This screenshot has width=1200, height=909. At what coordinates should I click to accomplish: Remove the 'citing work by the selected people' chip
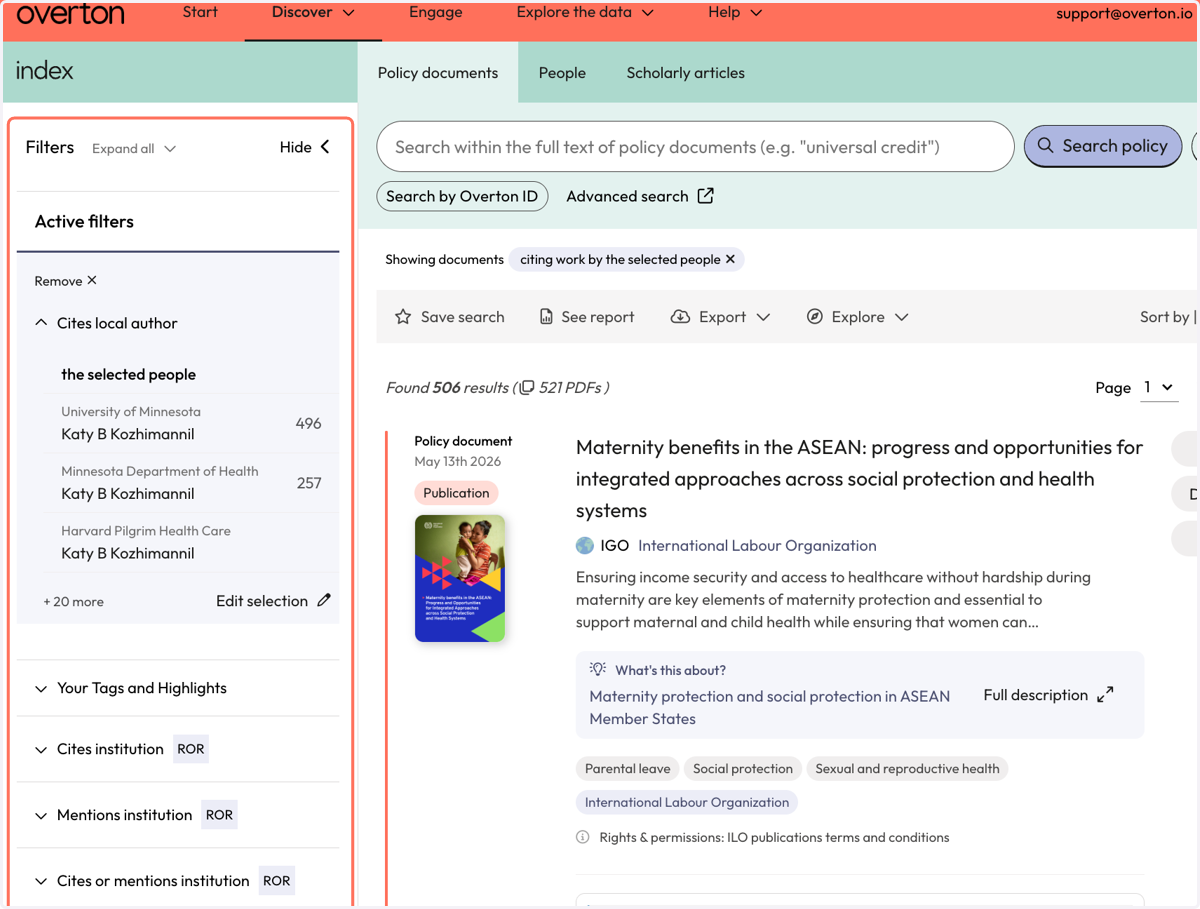[x=730, y=259]
